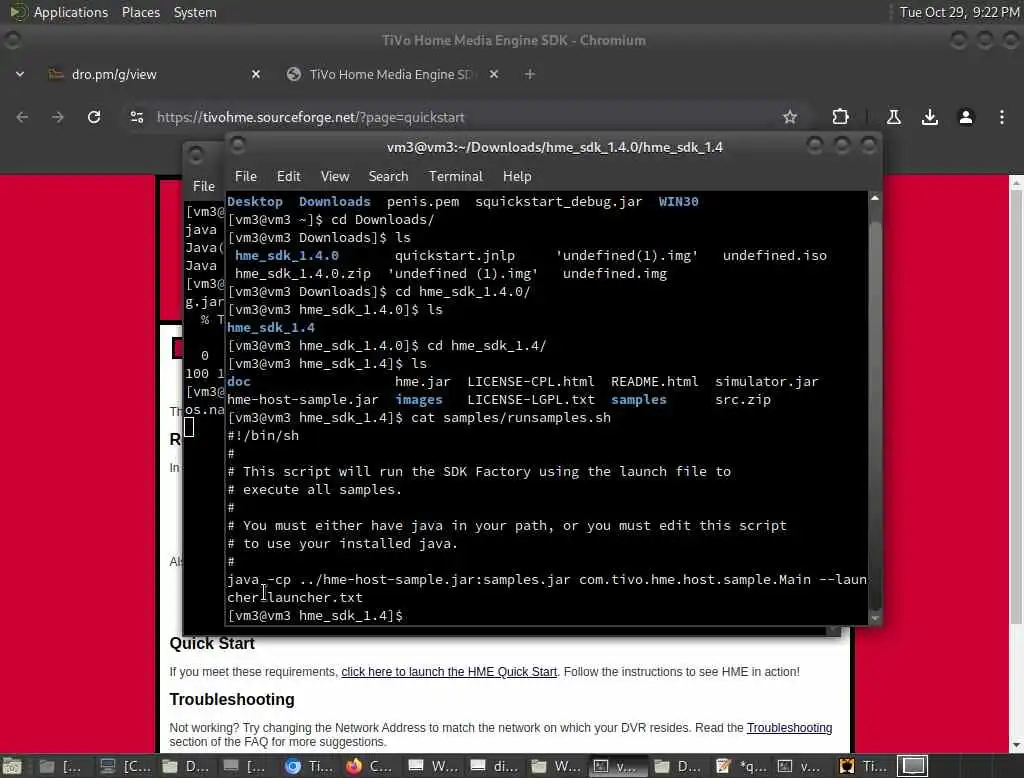Open the last 'Ti...' taskbar item with Java icon

(x=863, y=766)
